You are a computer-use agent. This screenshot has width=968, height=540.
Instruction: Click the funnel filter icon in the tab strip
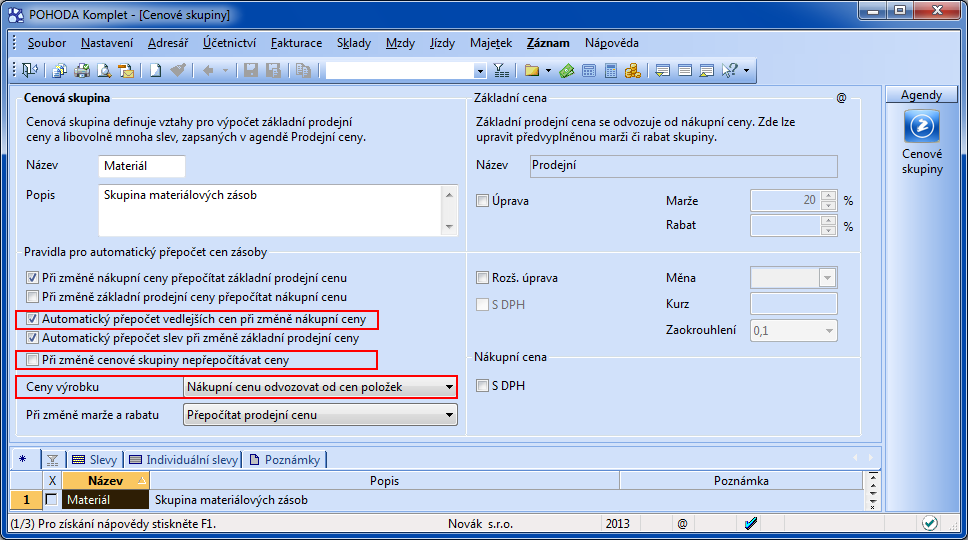tap(52, 460)
